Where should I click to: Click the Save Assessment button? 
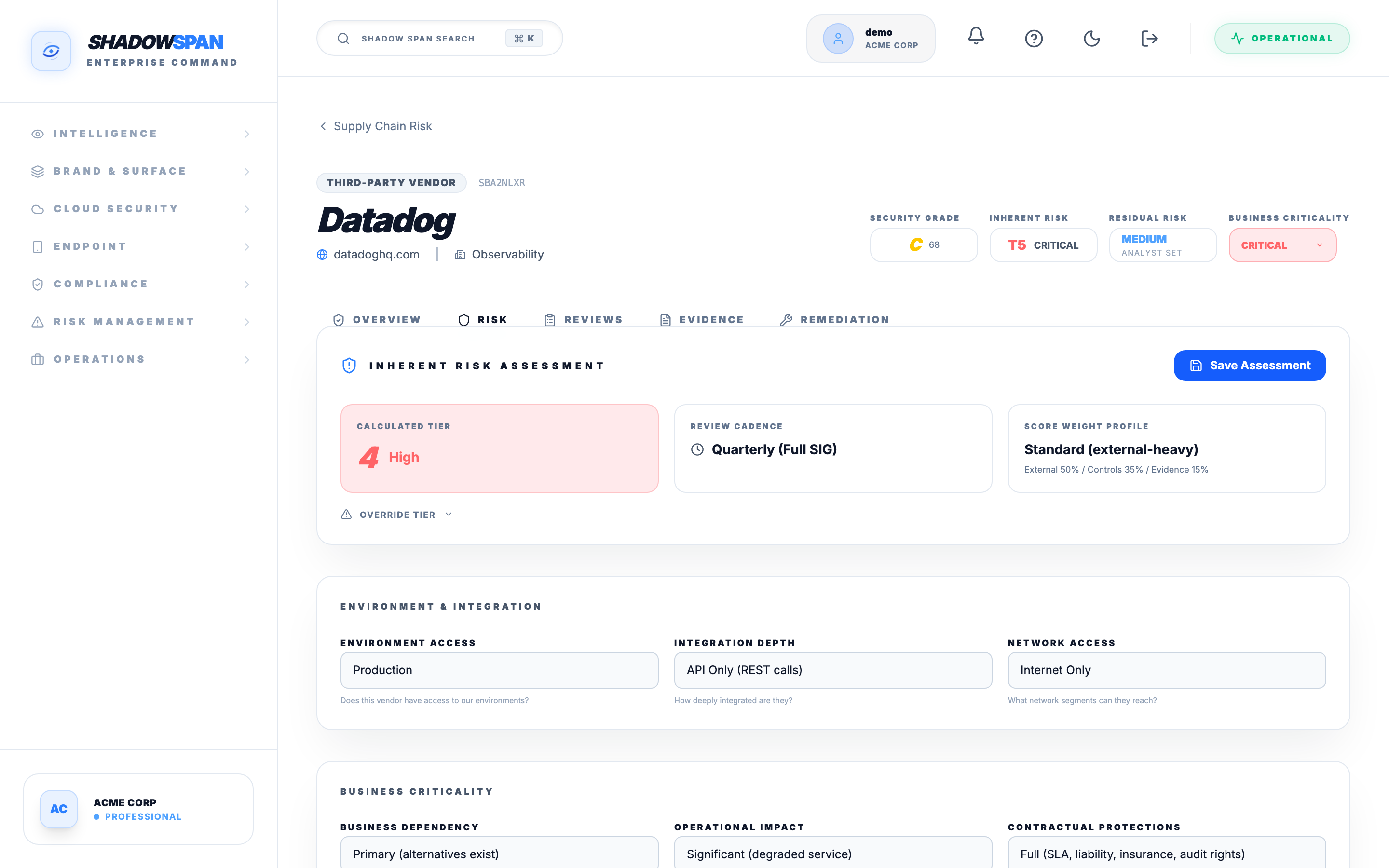[1250, 365]
